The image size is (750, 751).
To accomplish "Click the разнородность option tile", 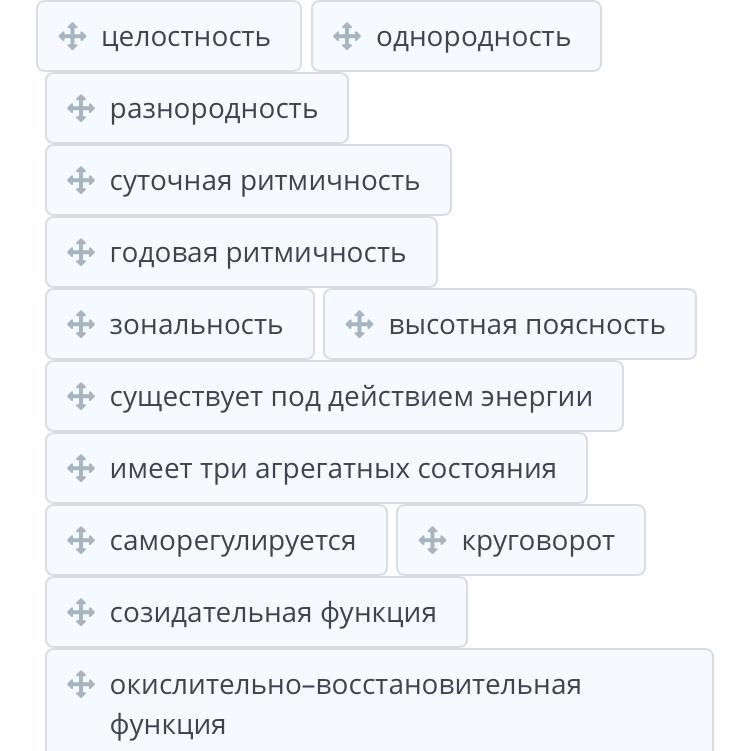I will (x=213, y=109).
